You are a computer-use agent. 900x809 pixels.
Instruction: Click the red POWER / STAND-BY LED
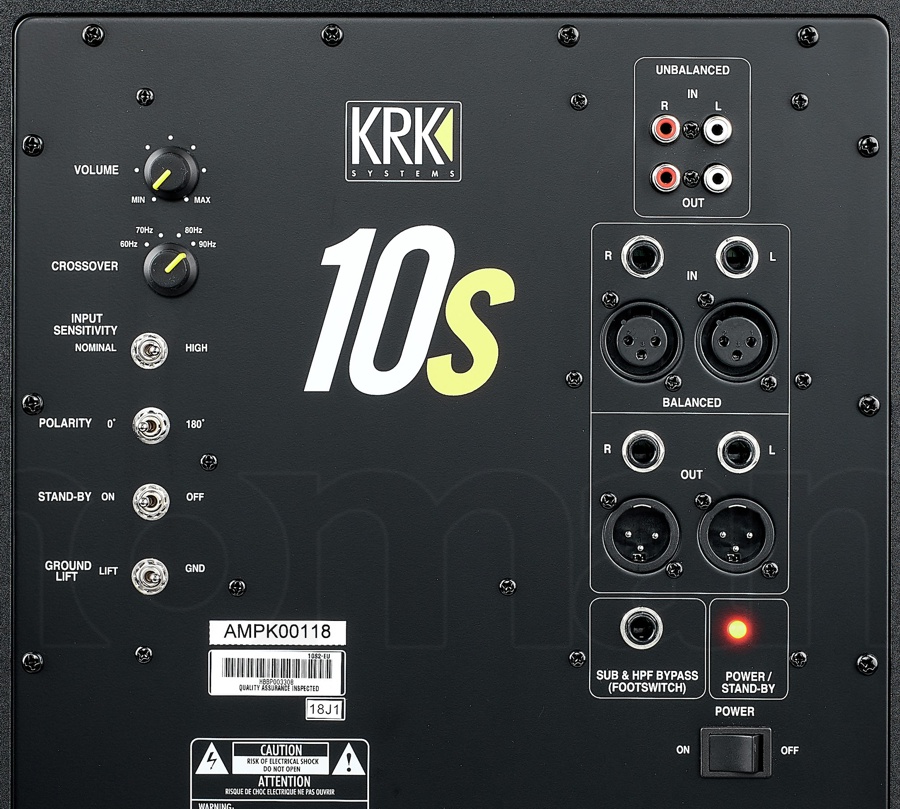[738, 629]
